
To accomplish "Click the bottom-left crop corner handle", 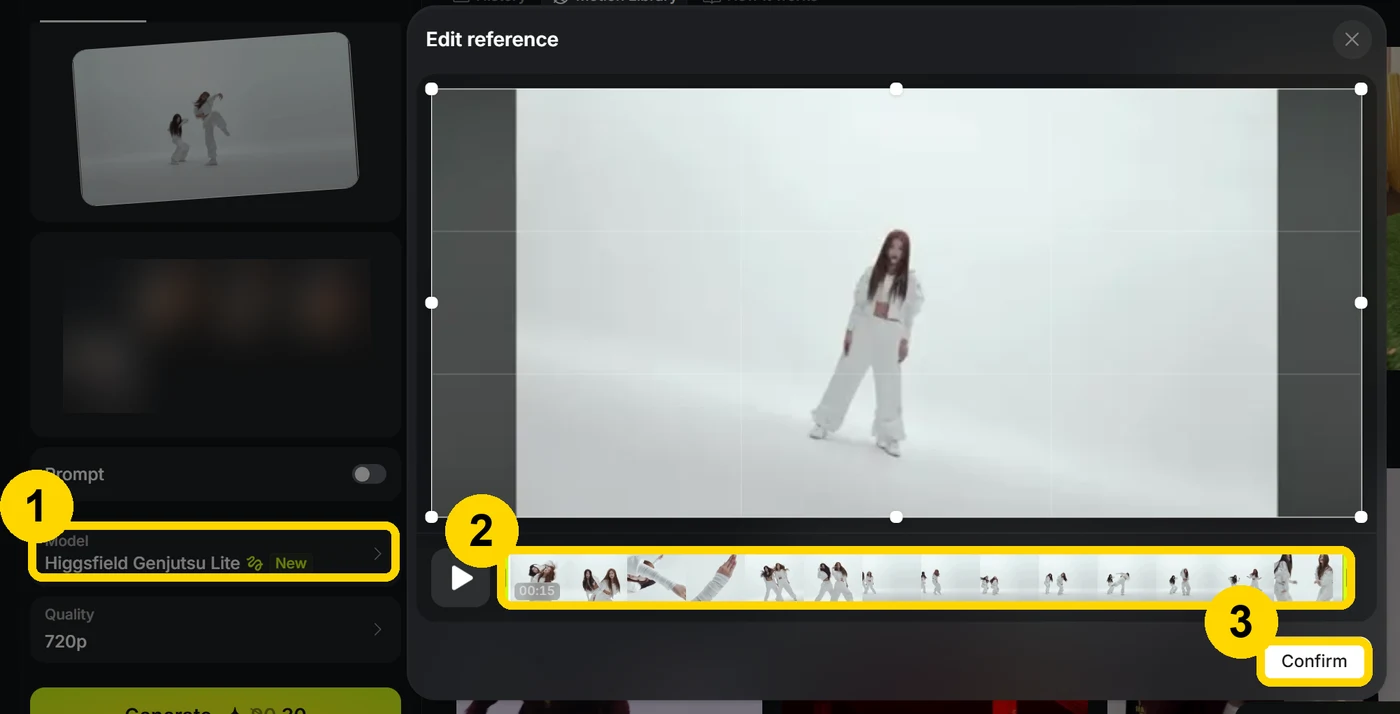I will [x=432, y=517].
